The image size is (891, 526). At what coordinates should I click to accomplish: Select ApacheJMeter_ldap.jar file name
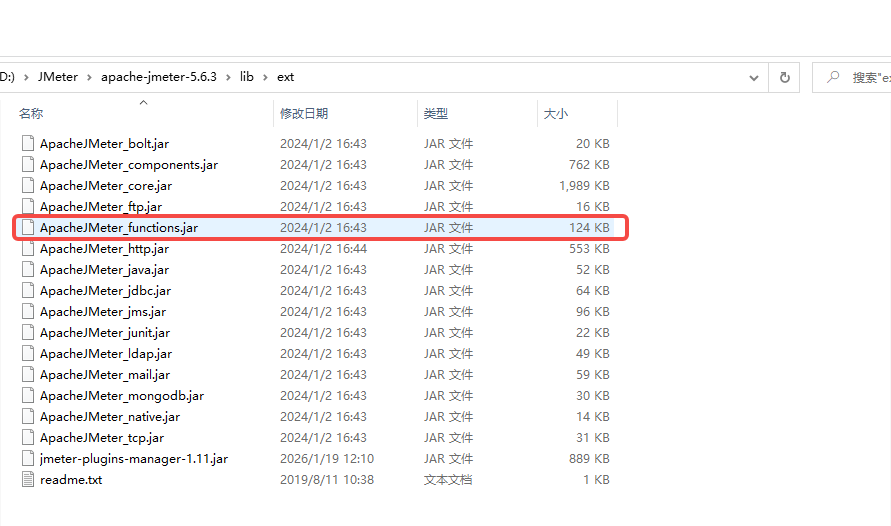tap(106, 354)
